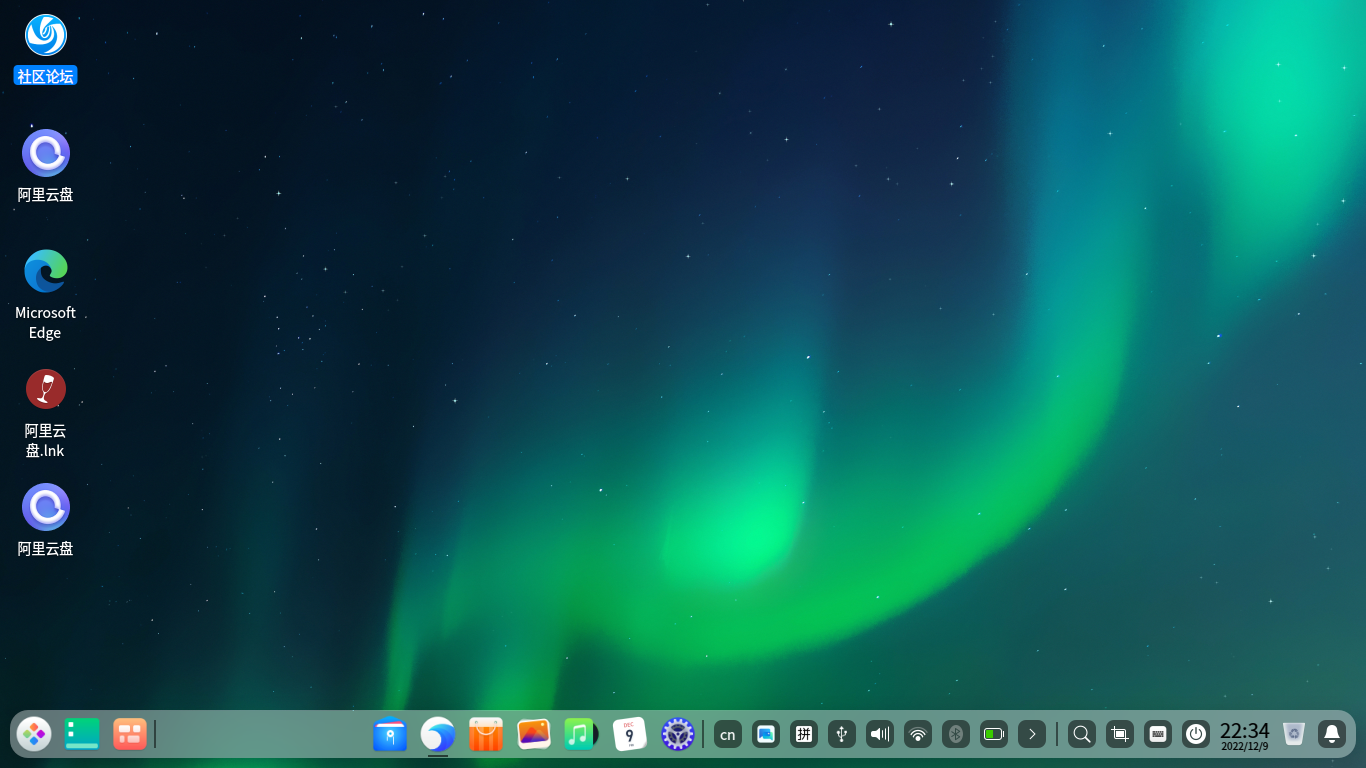Mute the system volume
This screenshot has width=1366, height=768.
879,734
